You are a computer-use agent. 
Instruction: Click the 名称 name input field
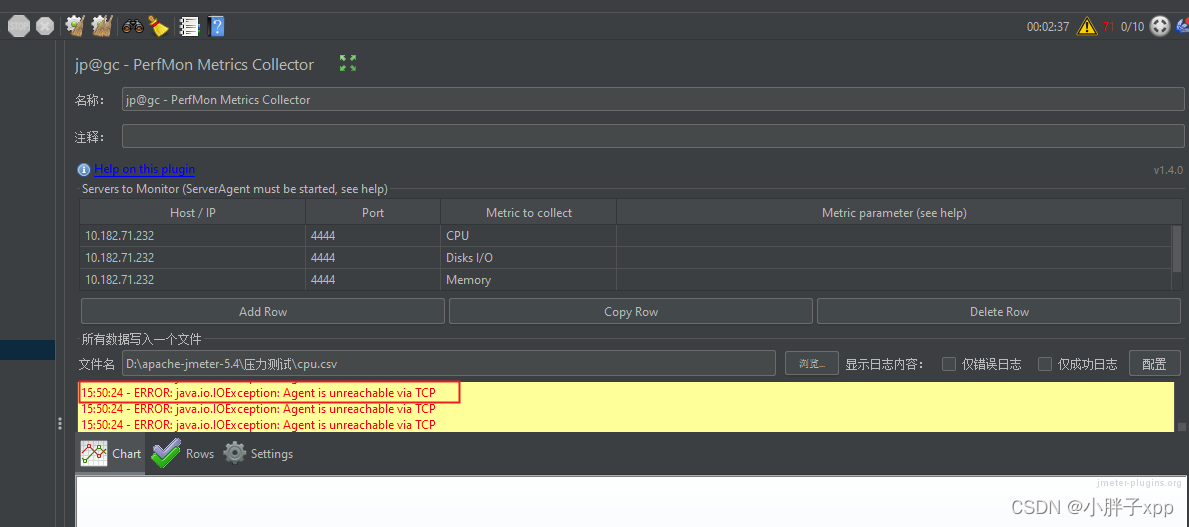click(653, 99)
